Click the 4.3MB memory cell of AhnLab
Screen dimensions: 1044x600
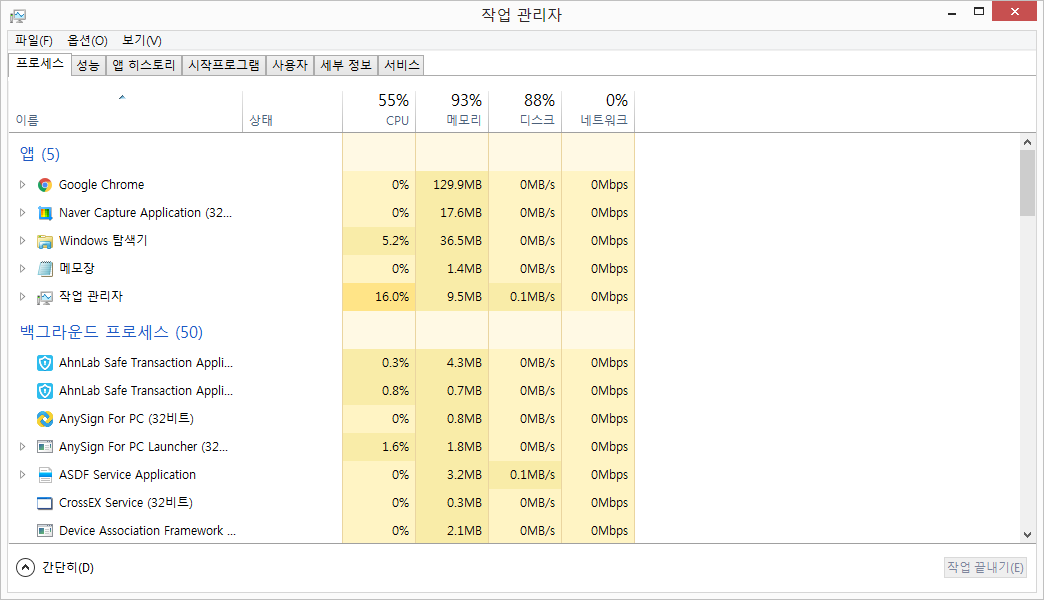click(452, 362)
